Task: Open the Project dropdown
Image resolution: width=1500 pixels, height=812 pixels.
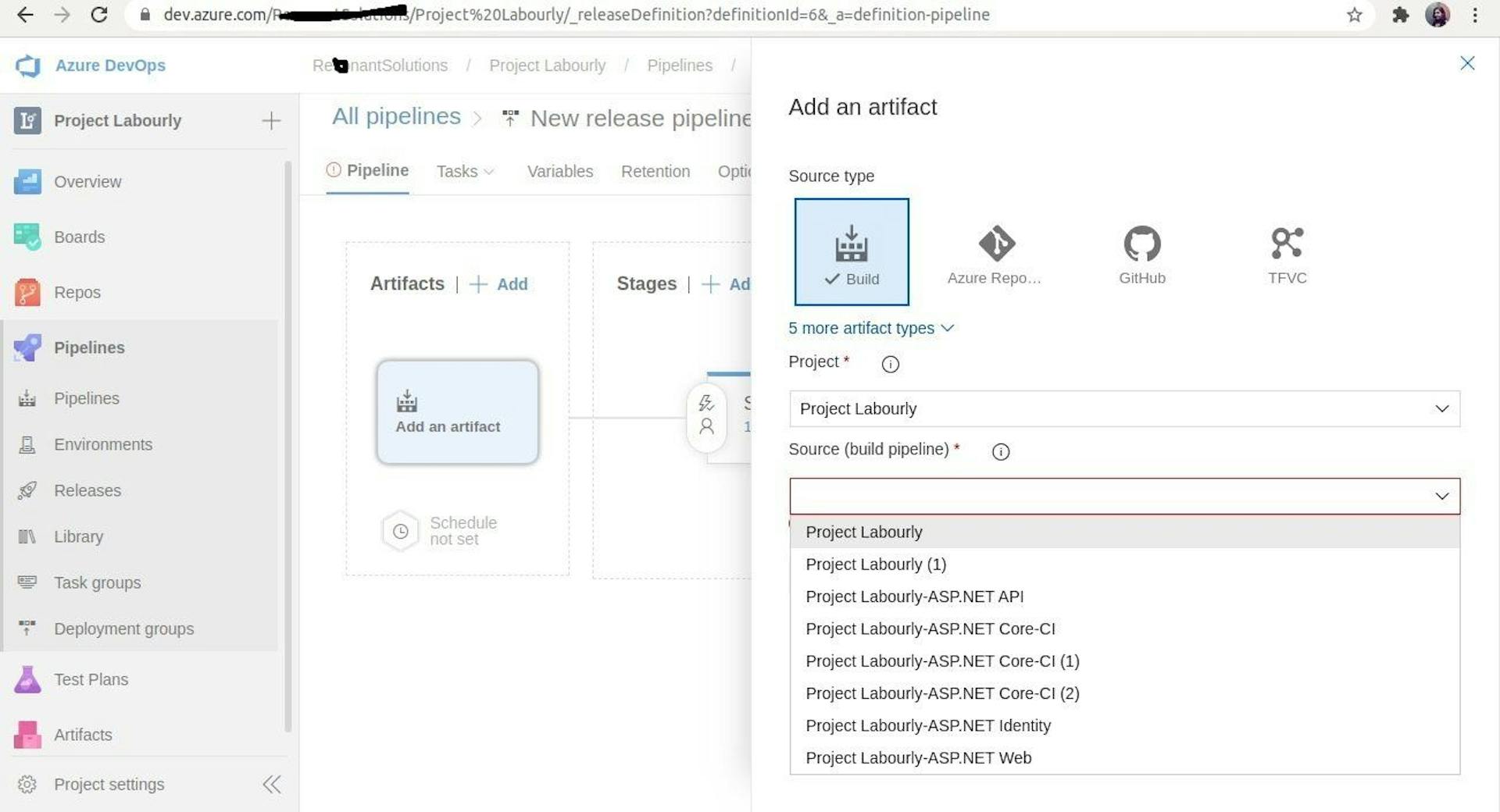Action: pos(1123,408)
